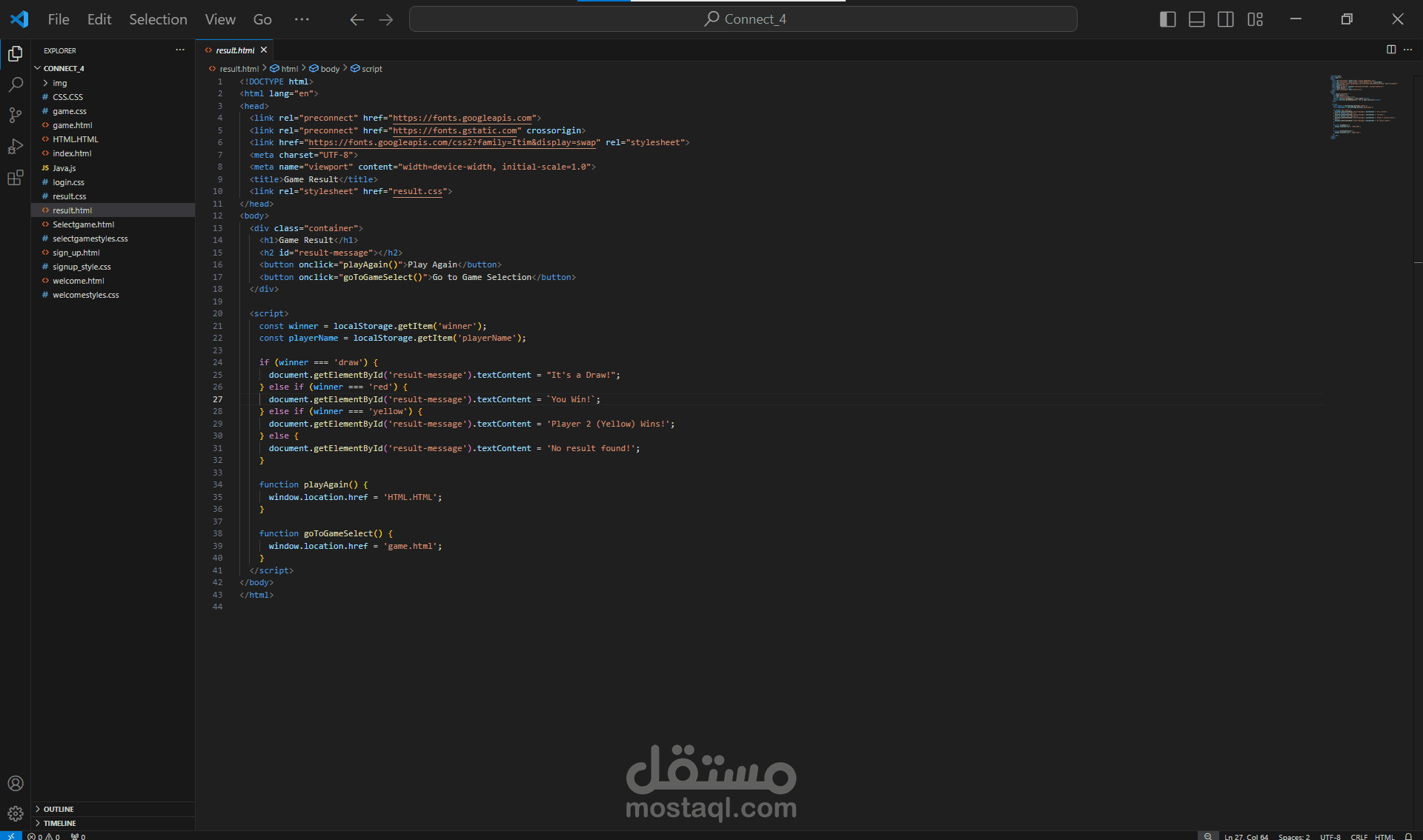
Task: Open remote window from status bar
Action: click(x=10, y=836)
